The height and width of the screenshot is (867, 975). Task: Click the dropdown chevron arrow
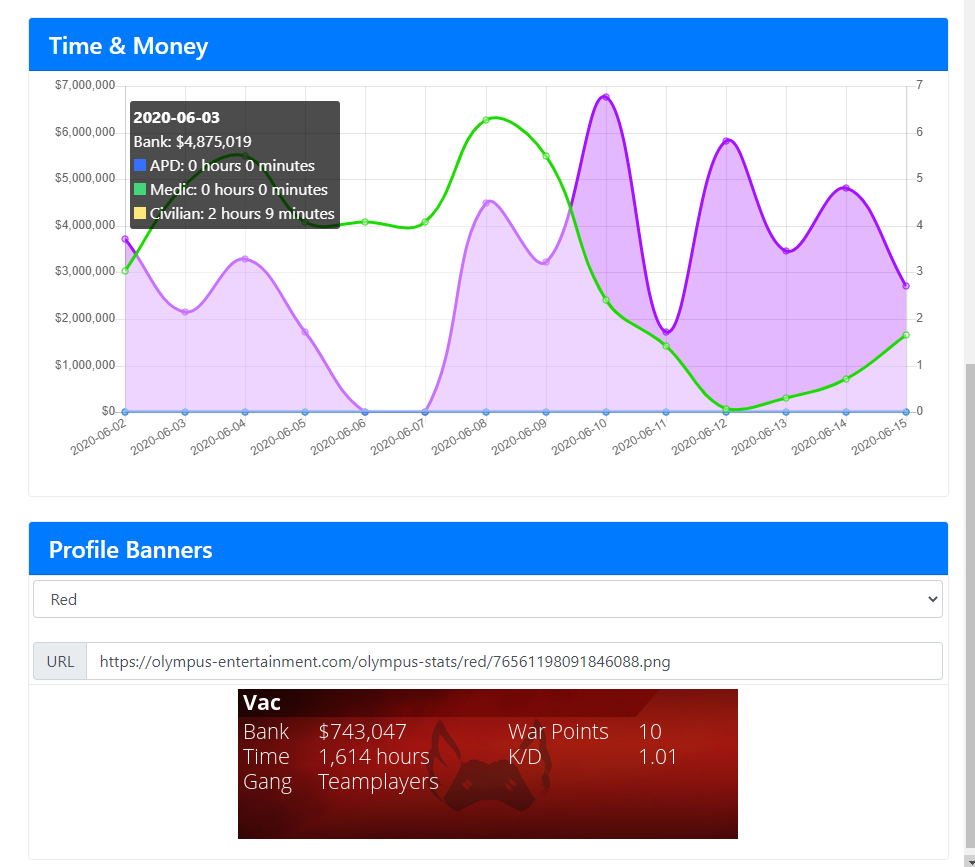[932, 599]
